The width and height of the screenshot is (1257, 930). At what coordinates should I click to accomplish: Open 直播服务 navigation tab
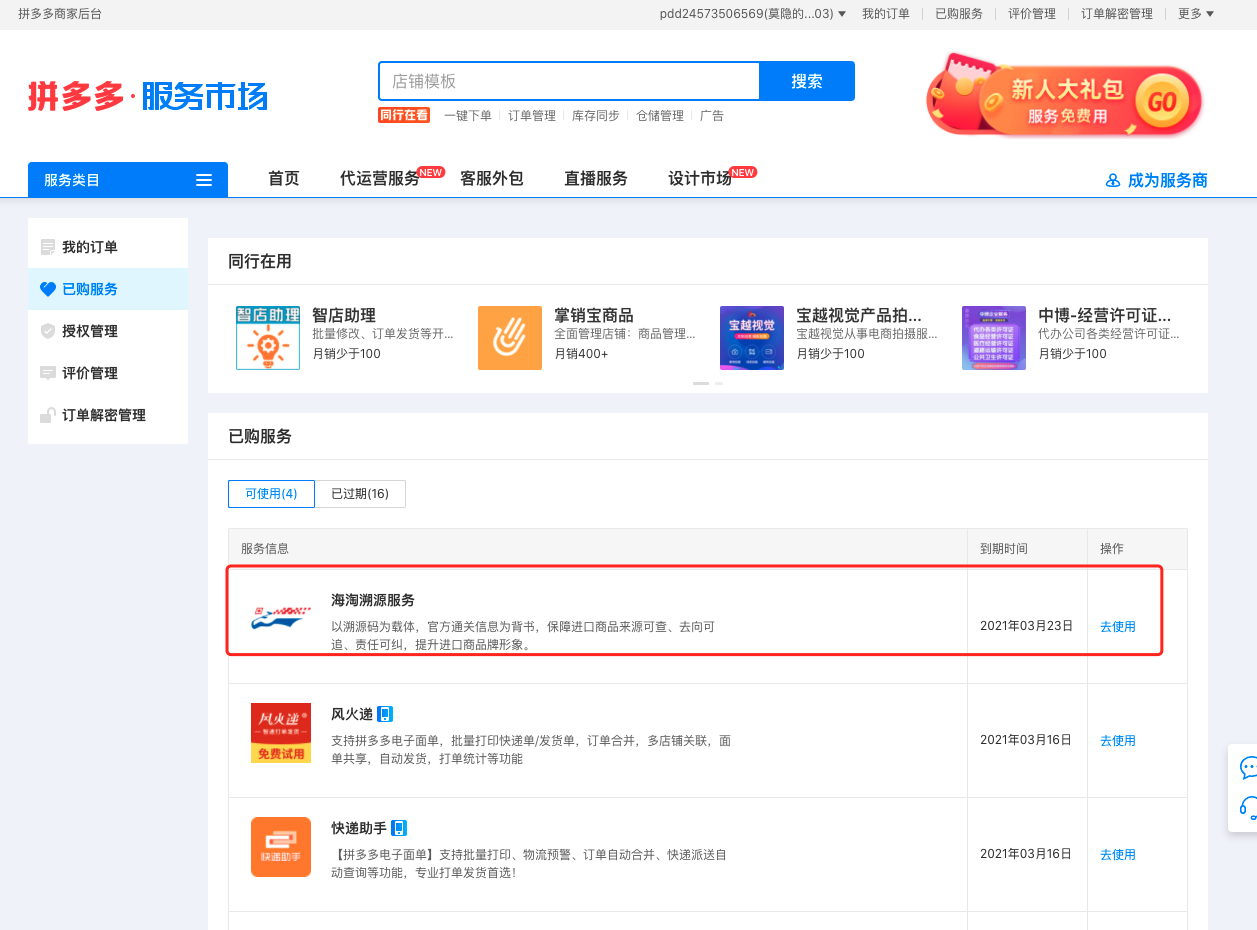pyautogui.click(x=596, y=179)
